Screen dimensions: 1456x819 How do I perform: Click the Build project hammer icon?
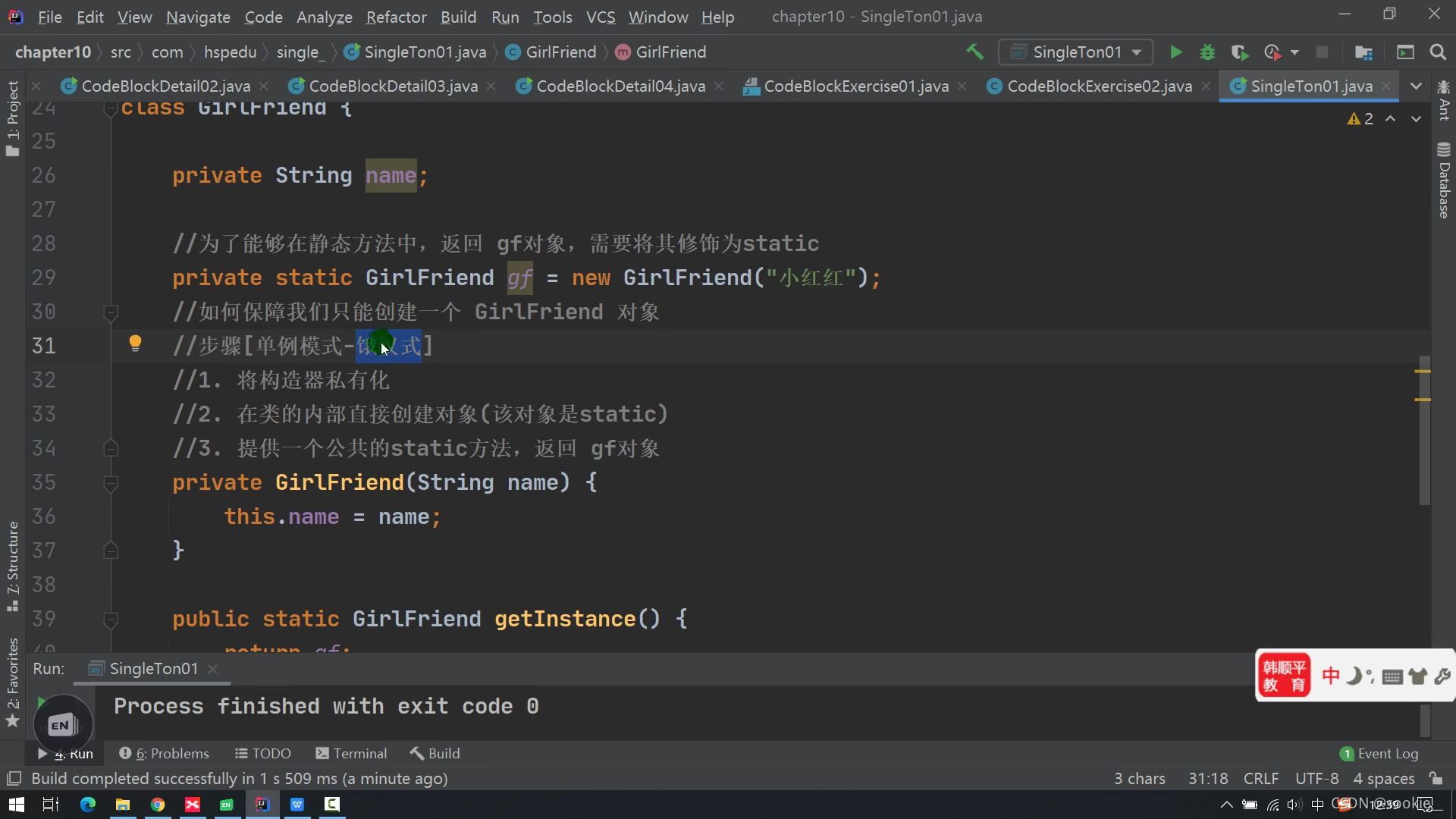pos(974,52)
